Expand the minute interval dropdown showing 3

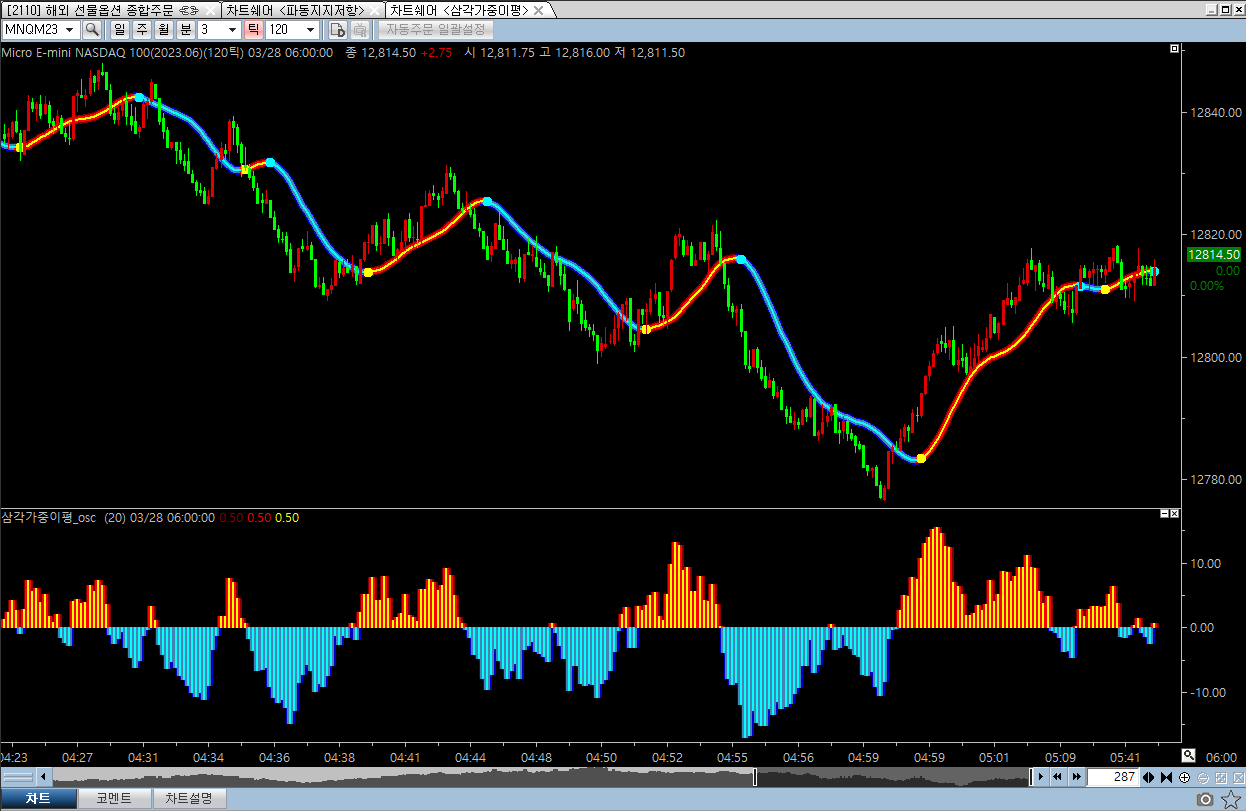[233, 30]
